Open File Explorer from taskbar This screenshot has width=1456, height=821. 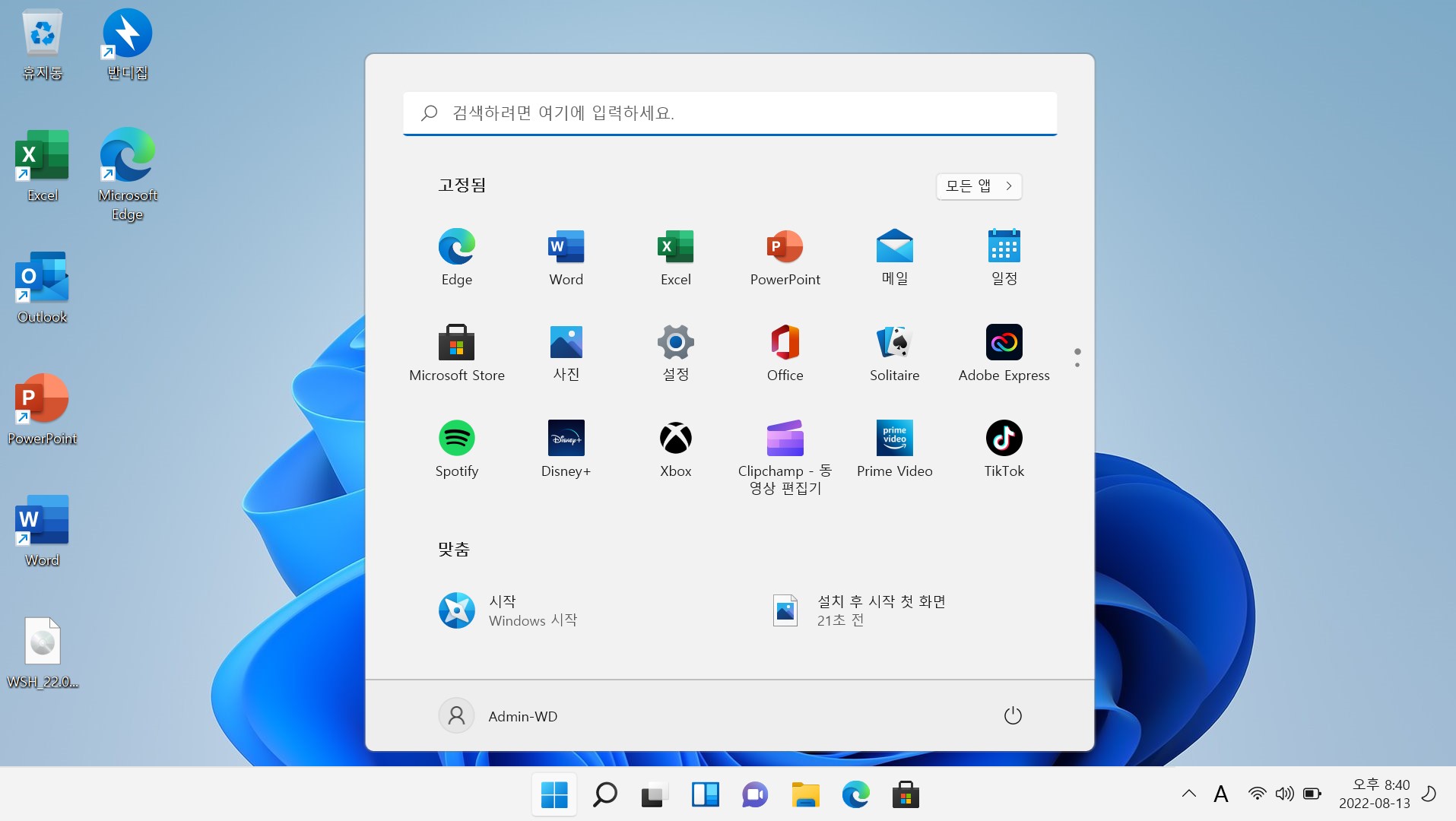(805, 795)
